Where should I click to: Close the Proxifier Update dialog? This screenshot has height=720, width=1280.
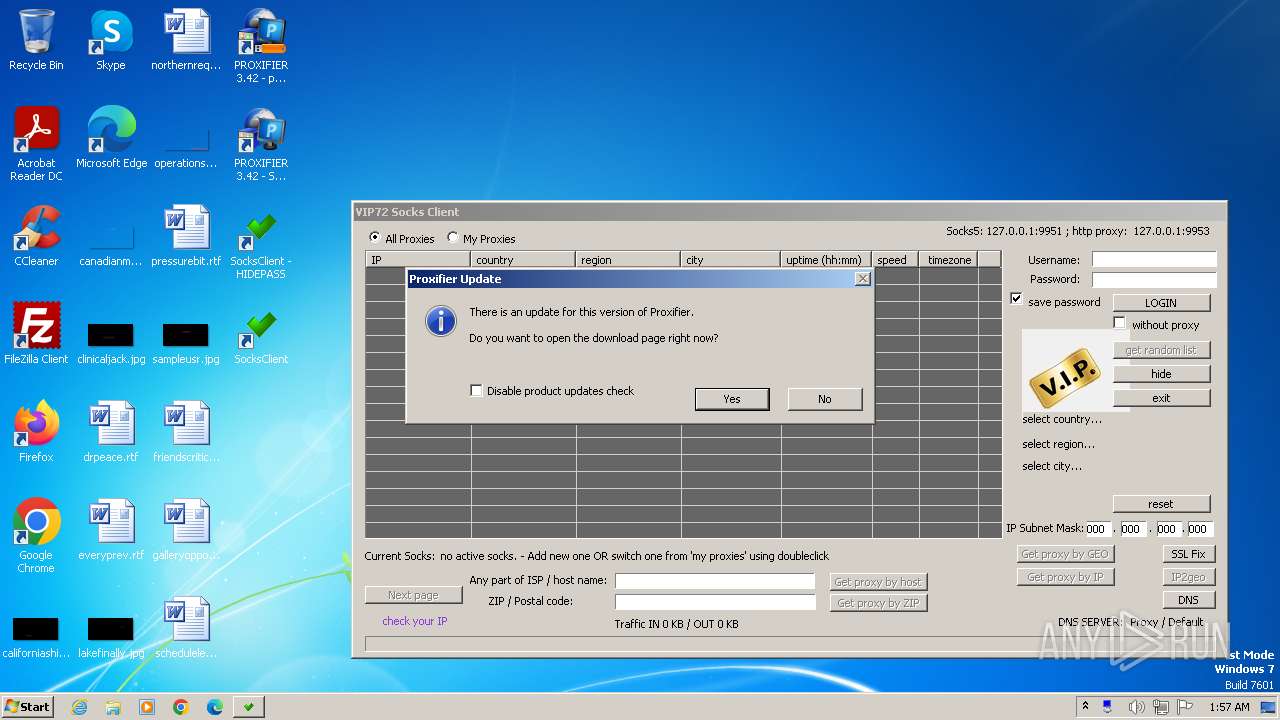(x=863, y=279)
